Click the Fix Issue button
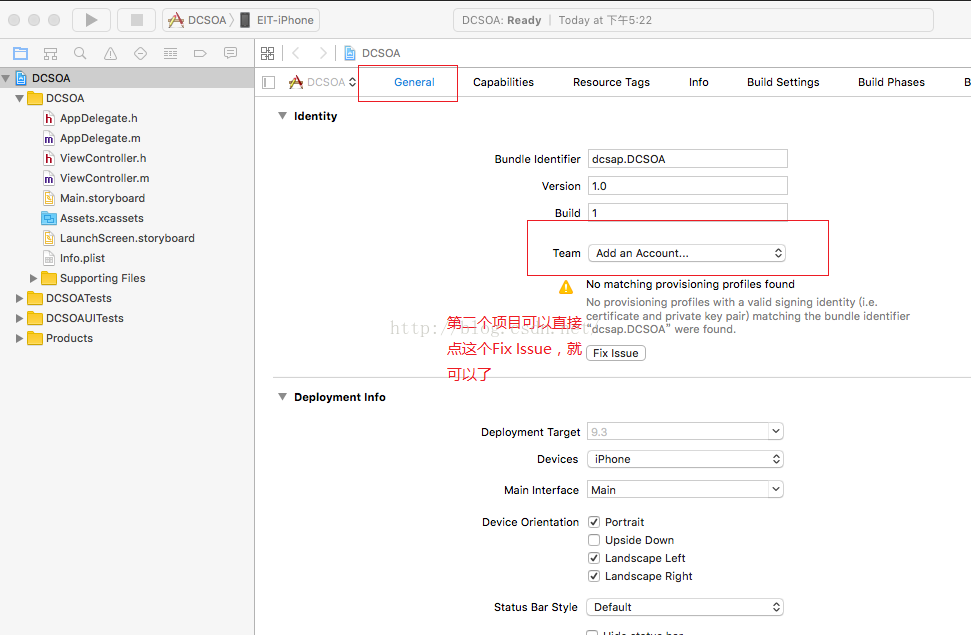Screen dimensions: 971x635 coord(616,353)
